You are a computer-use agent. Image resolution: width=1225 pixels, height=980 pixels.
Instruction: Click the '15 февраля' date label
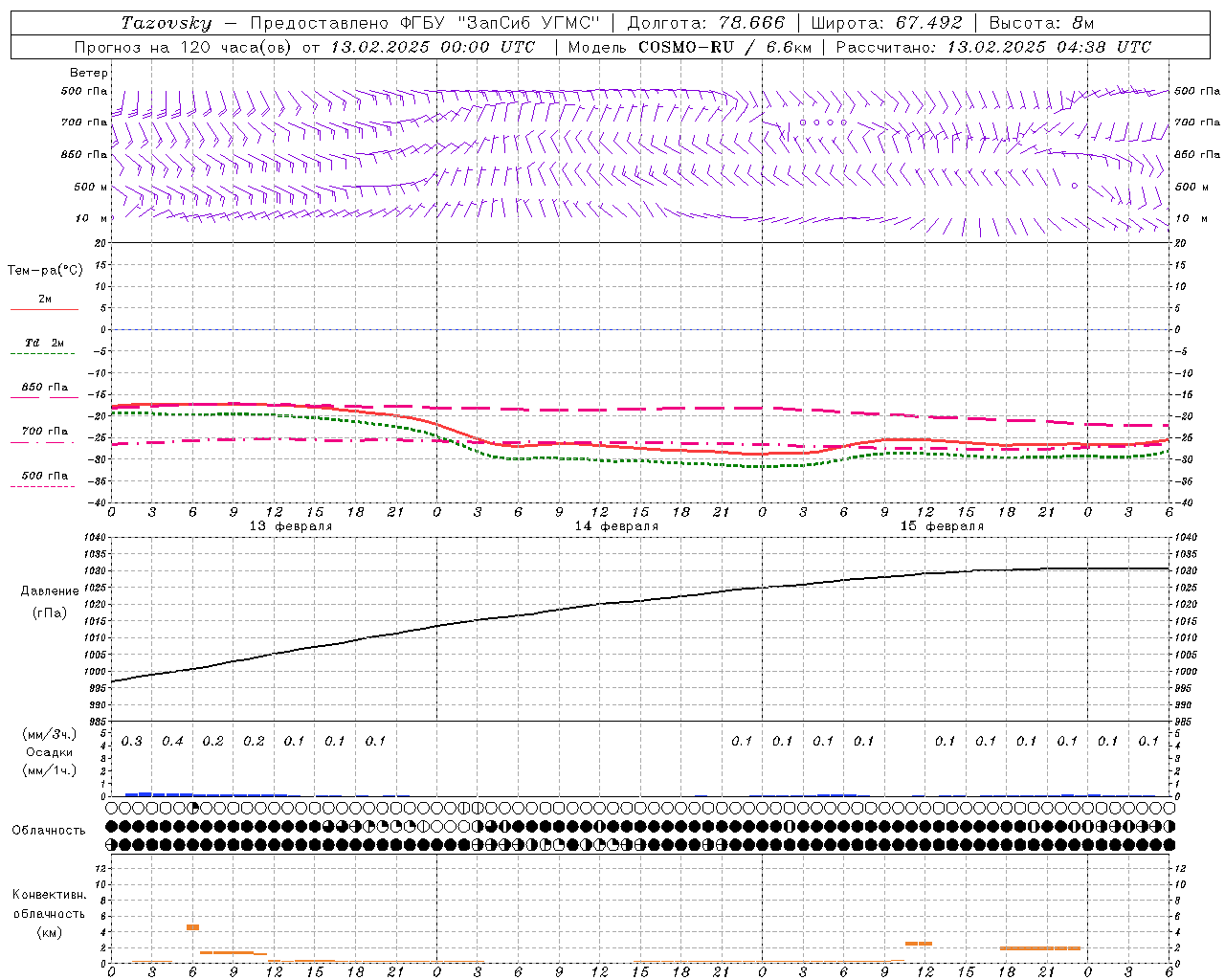942,526
